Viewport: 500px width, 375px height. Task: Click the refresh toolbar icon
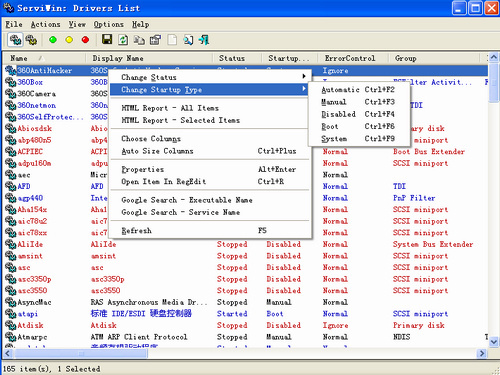[x=123, y=40]
